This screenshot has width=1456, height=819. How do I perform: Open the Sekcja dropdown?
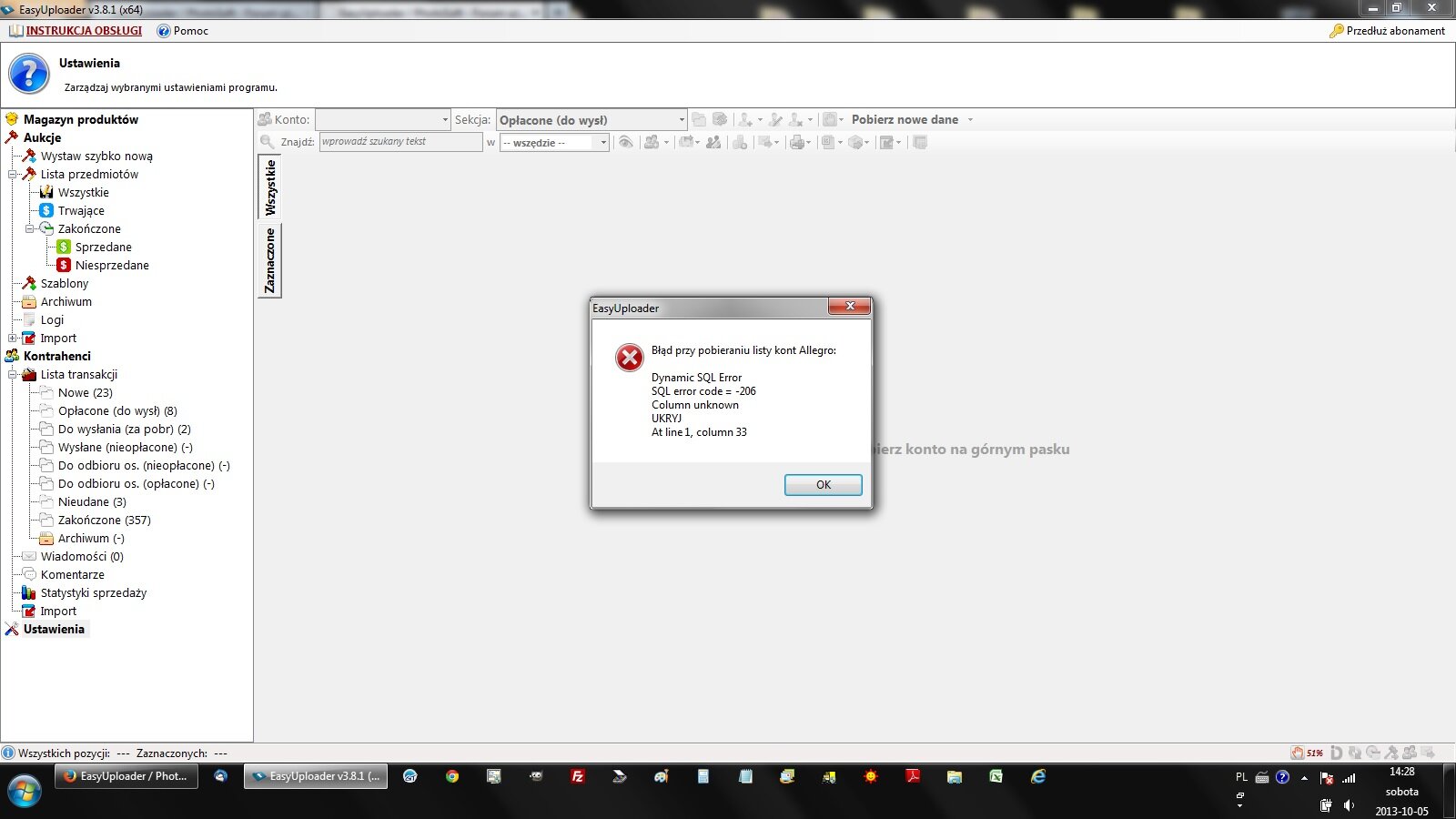681,120
